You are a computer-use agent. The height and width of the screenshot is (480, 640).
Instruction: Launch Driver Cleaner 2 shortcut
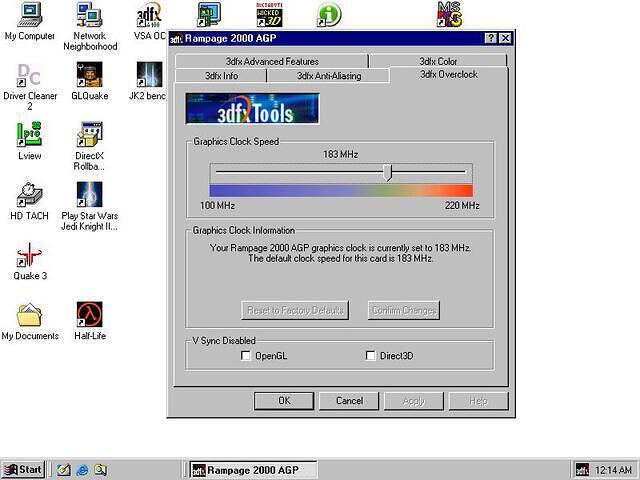point(30,75)
